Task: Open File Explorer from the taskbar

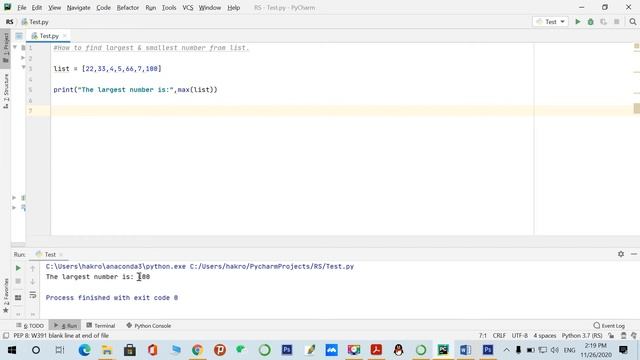Action: [107, 350]
